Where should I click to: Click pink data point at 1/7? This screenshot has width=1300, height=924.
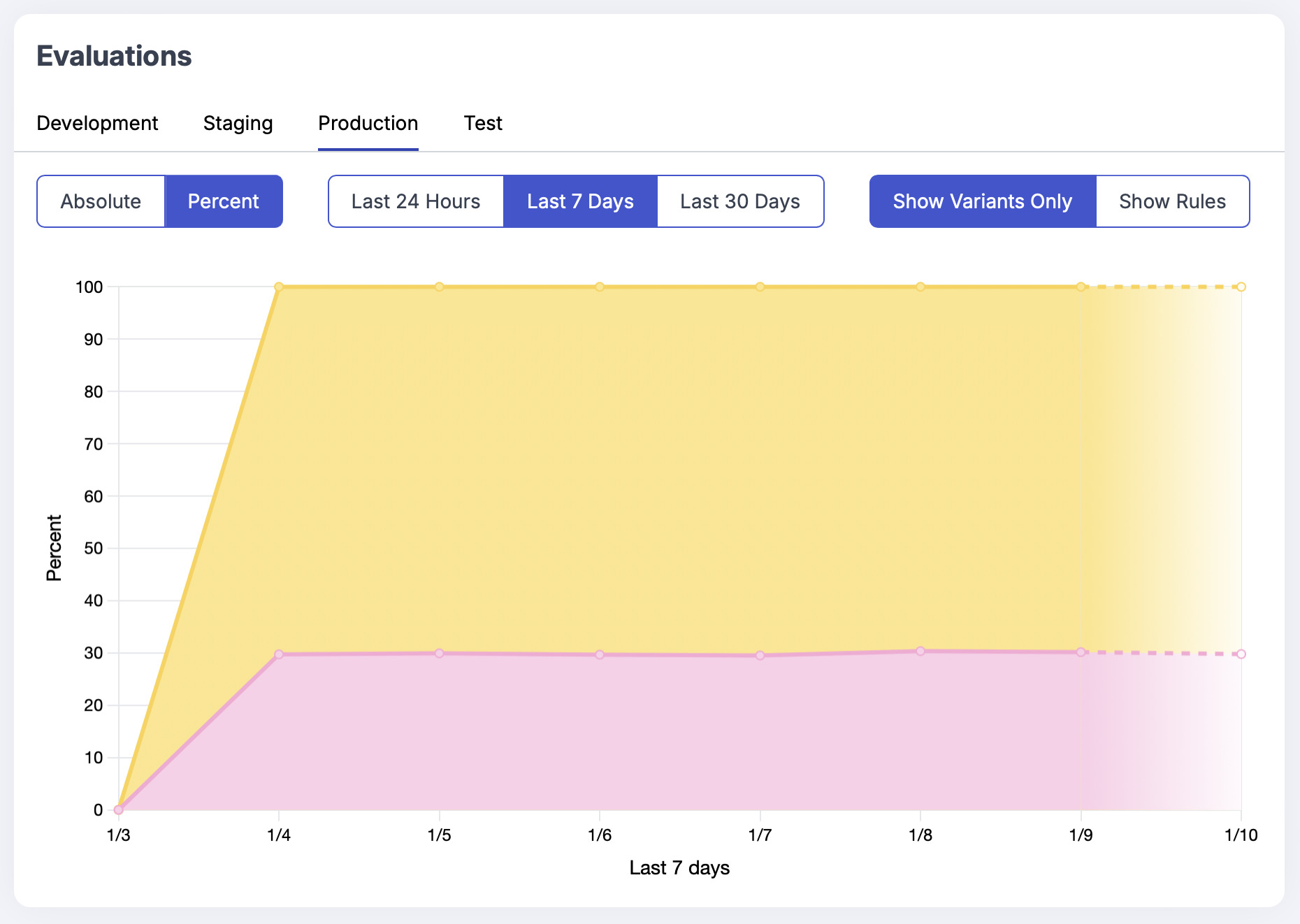tap(760, 656)
